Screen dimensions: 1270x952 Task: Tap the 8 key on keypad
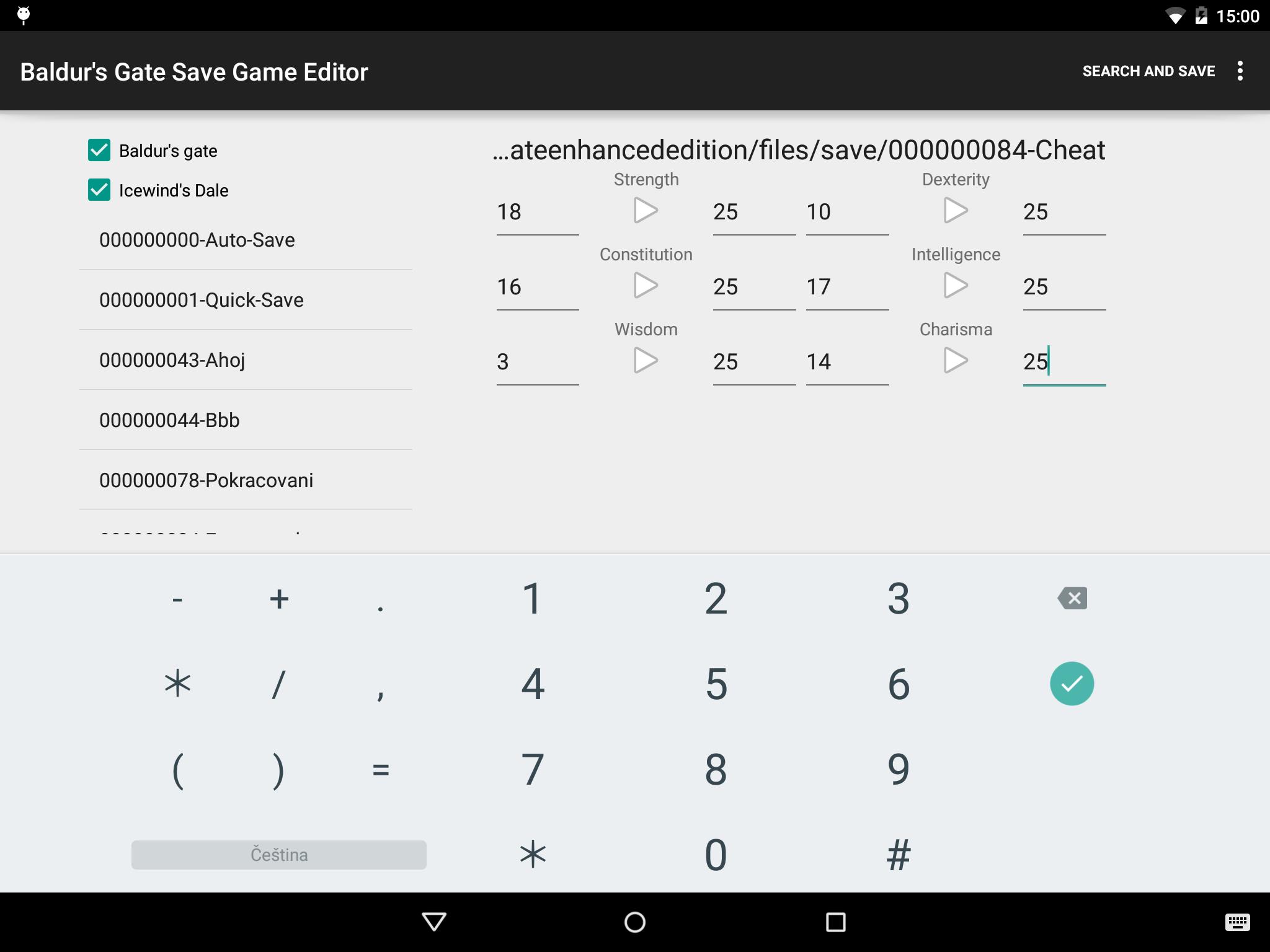coord(716,770)
